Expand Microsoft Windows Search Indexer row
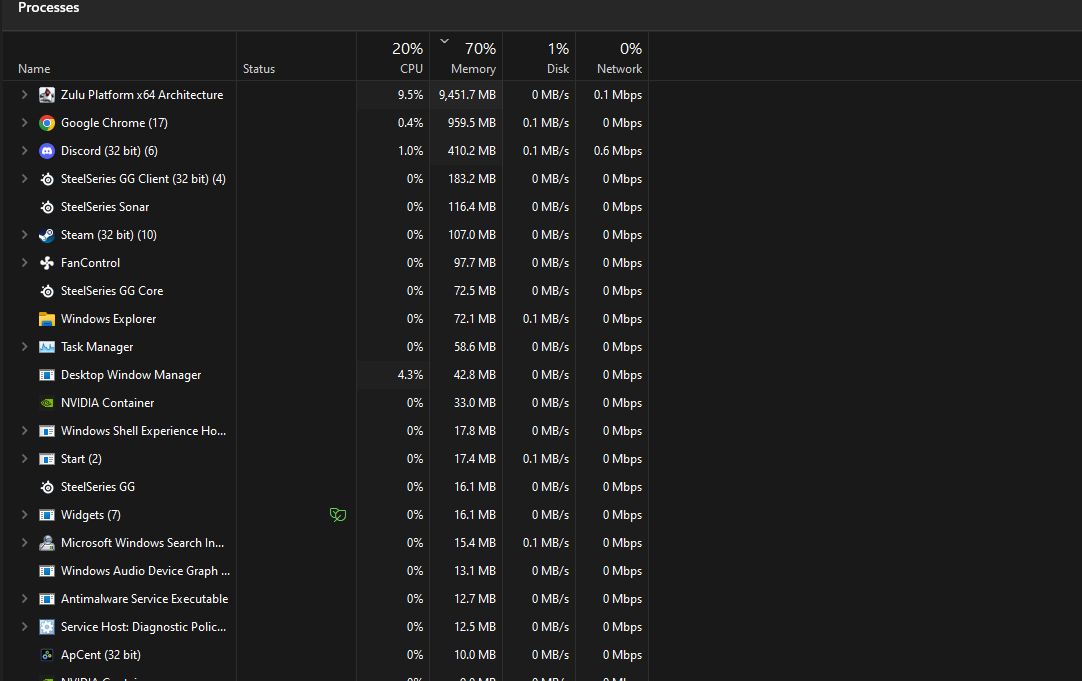Image resolution: width=1082 pixels, height=681 pixels. click(24, 543)
